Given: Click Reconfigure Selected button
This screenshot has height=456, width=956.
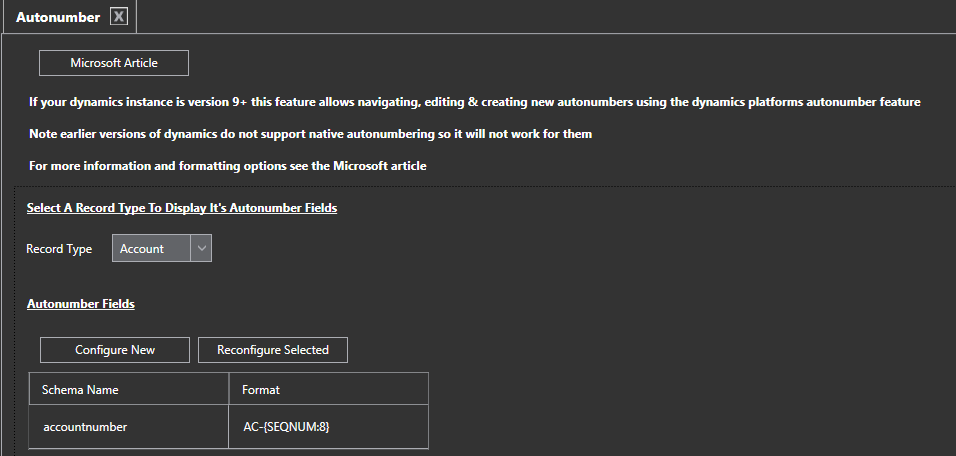Looking at the screenshot, I should [273, 350].
